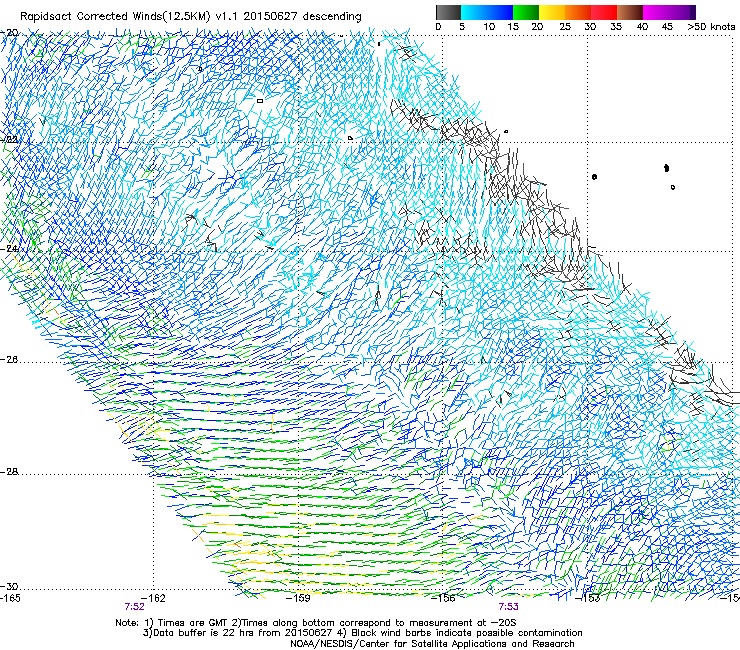Select the longitude label '-156'
This screenshot has width=740, height=650.
click(x=443, y=598)
